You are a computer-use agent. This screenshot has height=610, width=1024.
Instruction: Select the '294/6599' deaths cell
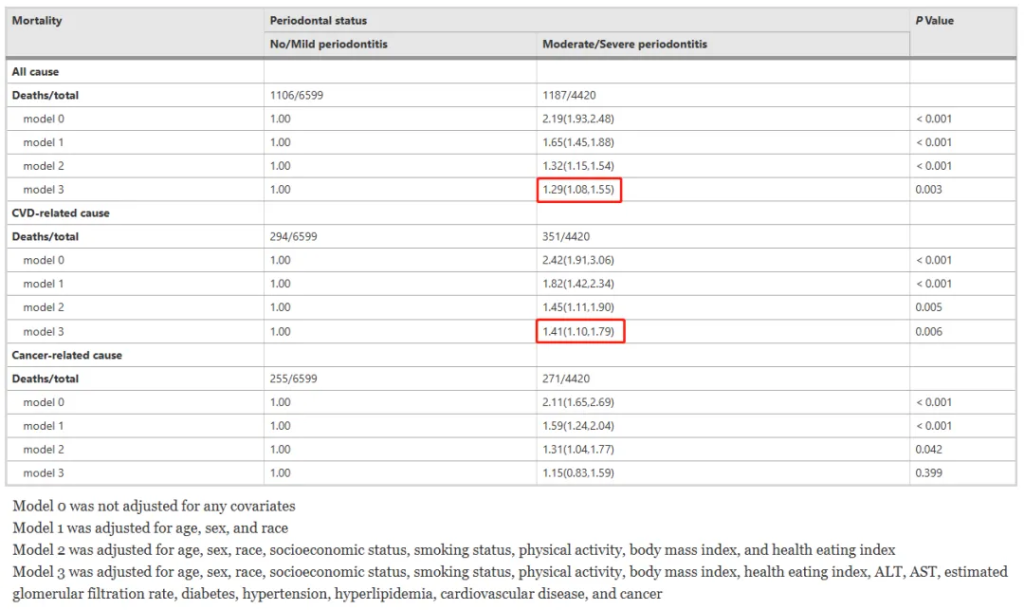(293, 236)
